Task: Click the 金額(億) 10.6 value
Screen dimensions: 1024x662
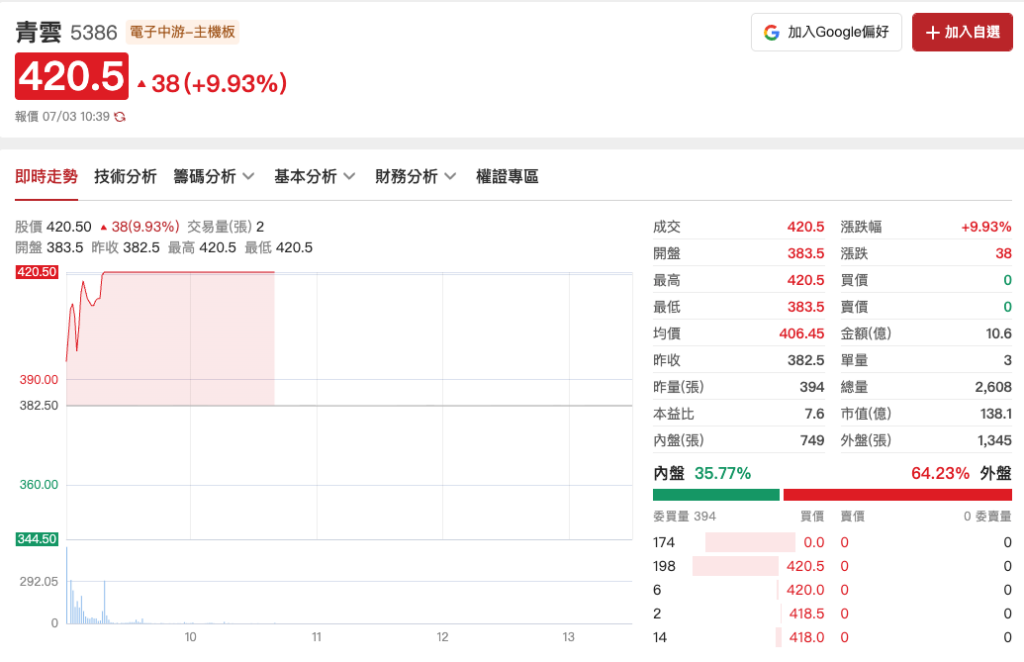Action: [x=999, y=334]
